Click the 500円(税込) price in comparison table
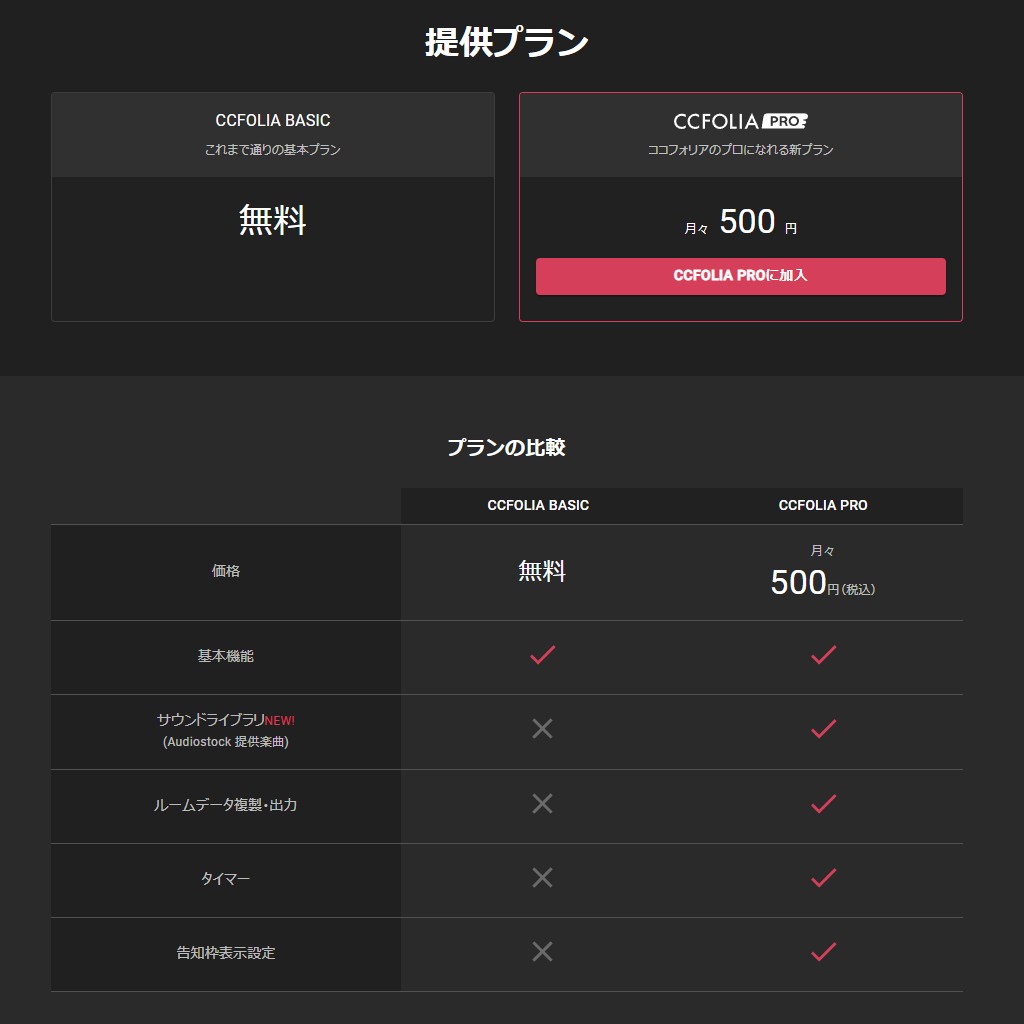1024x1024 pixels. (823, 583)
